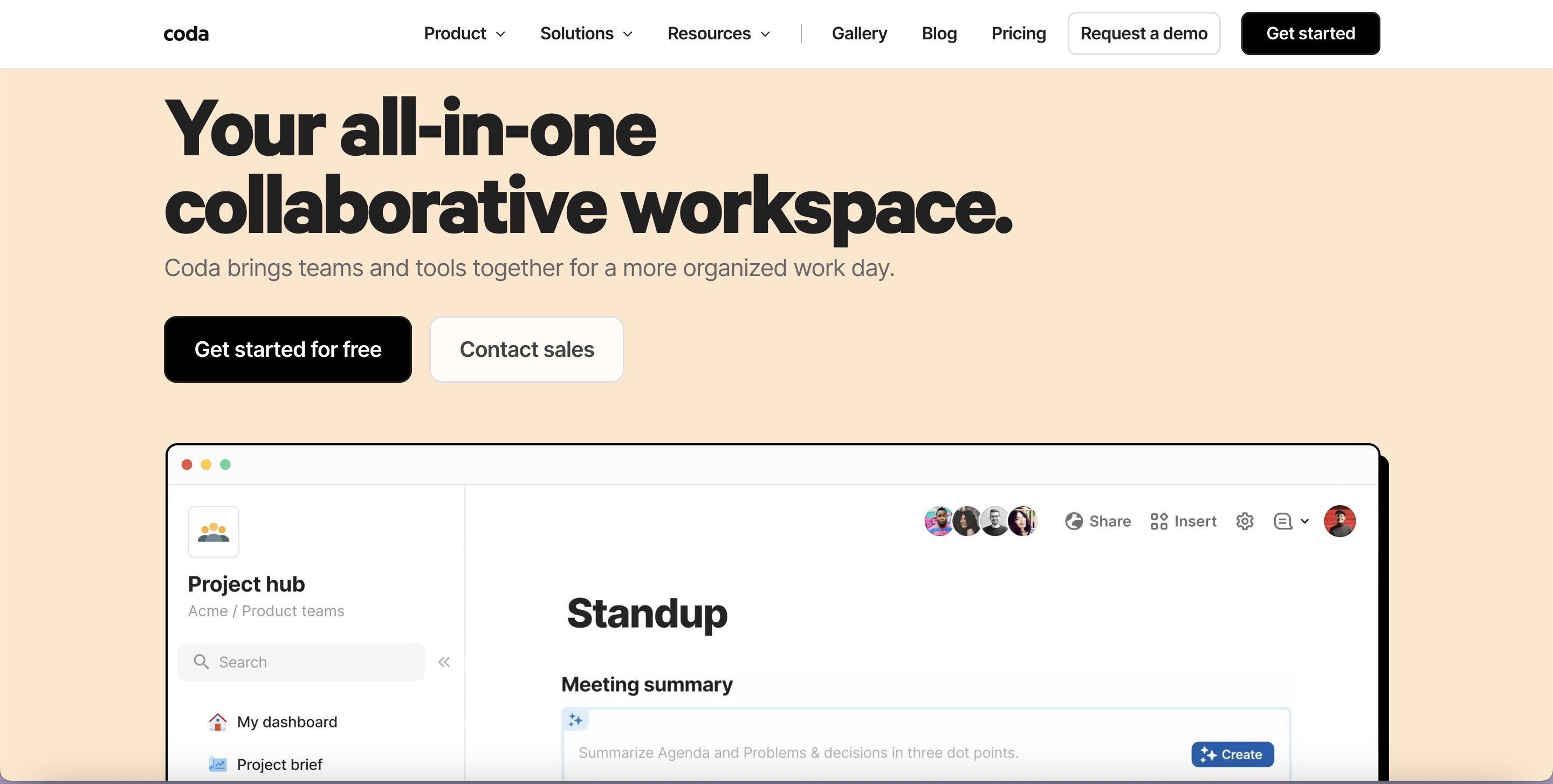1553x784 pixels.
Task: Click the Get started for free button
Action: tap(287, 349)
